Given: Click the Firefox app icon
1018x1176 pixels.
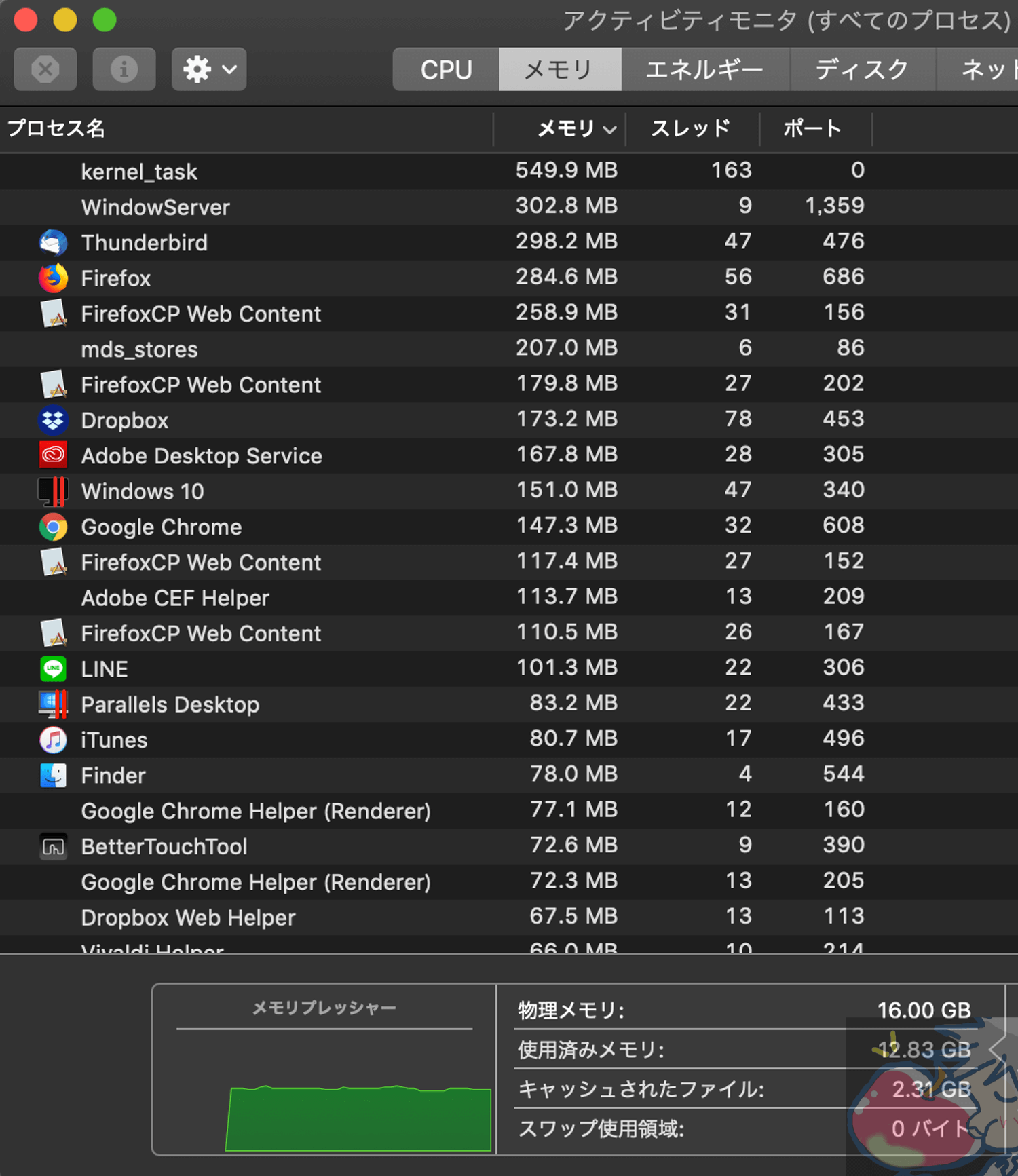Looking at the screenshot, I should point(53,278).
